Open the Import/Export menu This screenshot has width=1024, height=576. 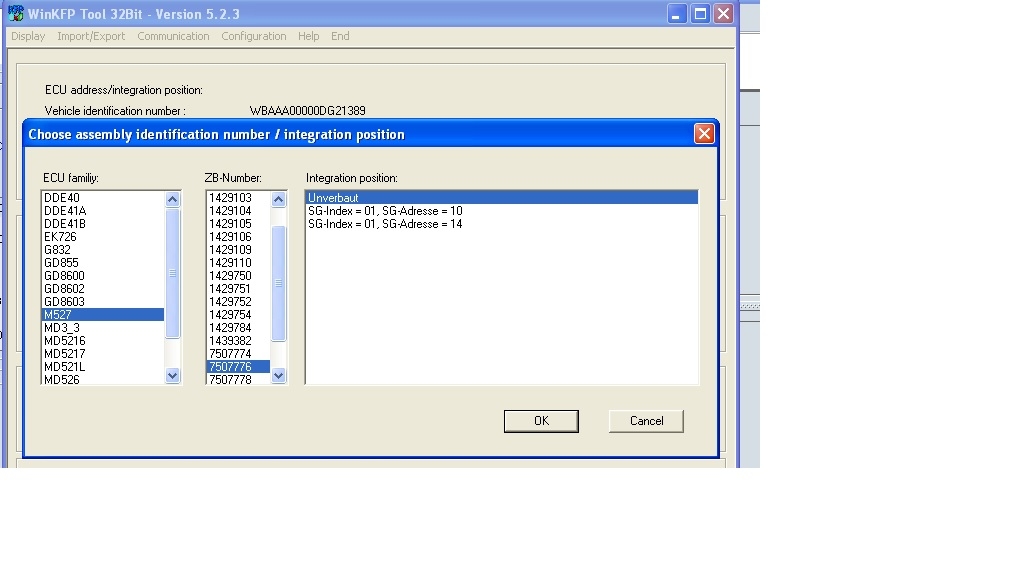(x=91, y=36)
